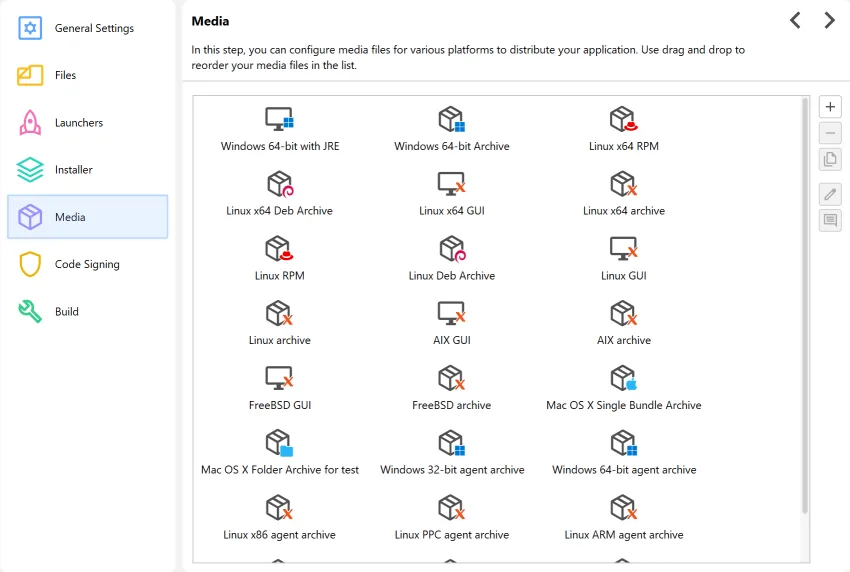This screenshot has width=850, height=572.
Task: Select Linux ARM agent archive
Action: pos(623,518)
